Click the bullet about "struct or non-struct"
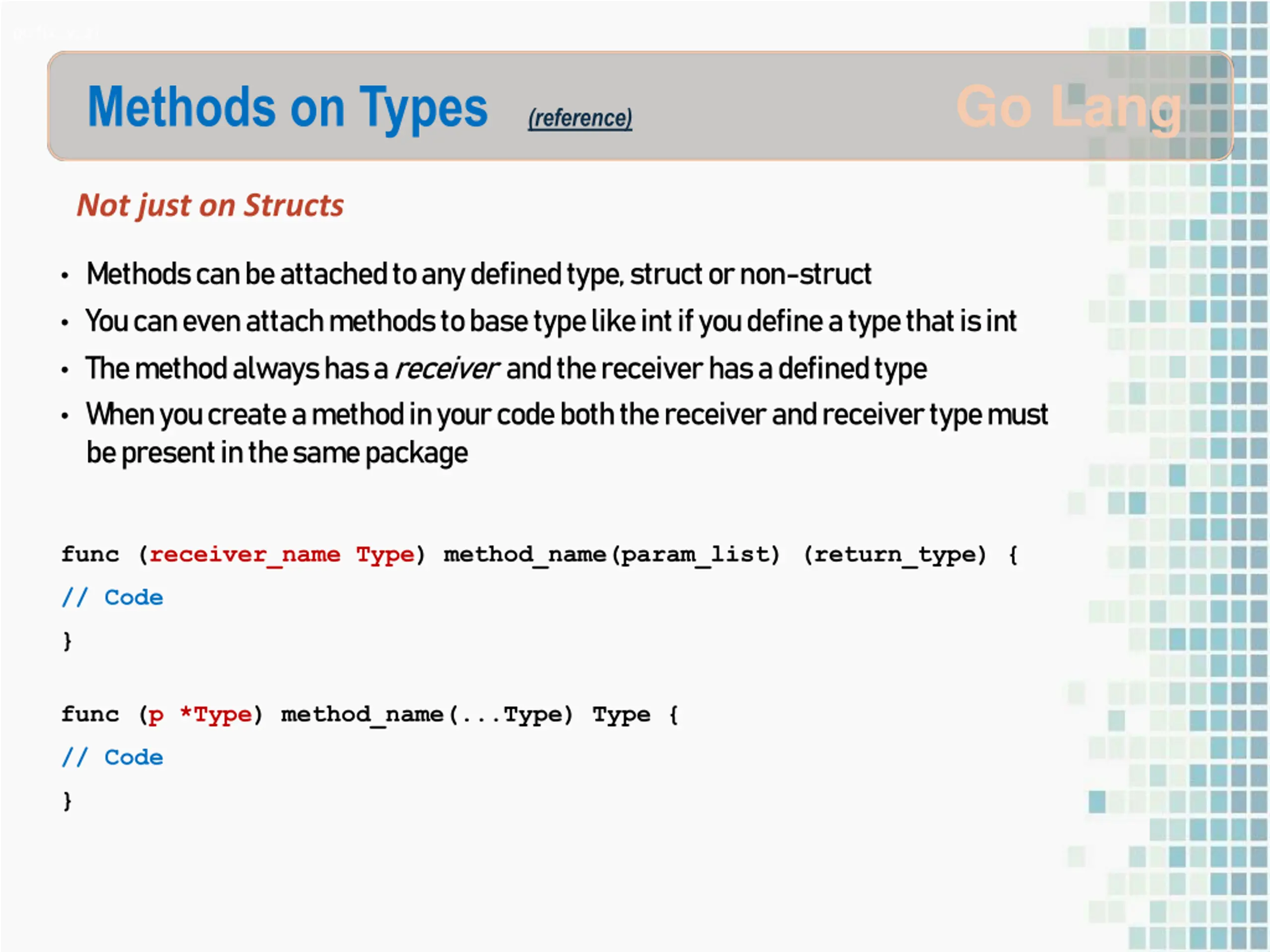This screenshot has width=1270, height=952. click(479, 274)
